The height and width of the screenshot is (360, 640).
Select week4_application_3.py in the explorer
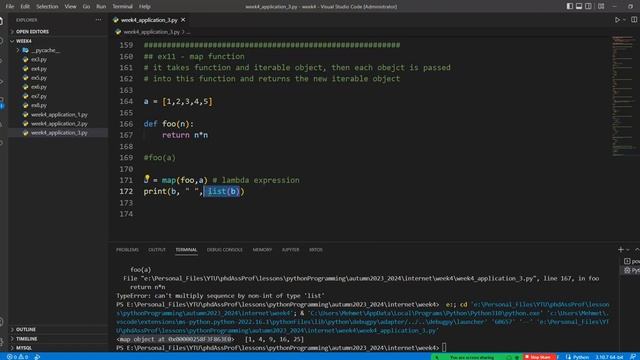coord(59,133)
